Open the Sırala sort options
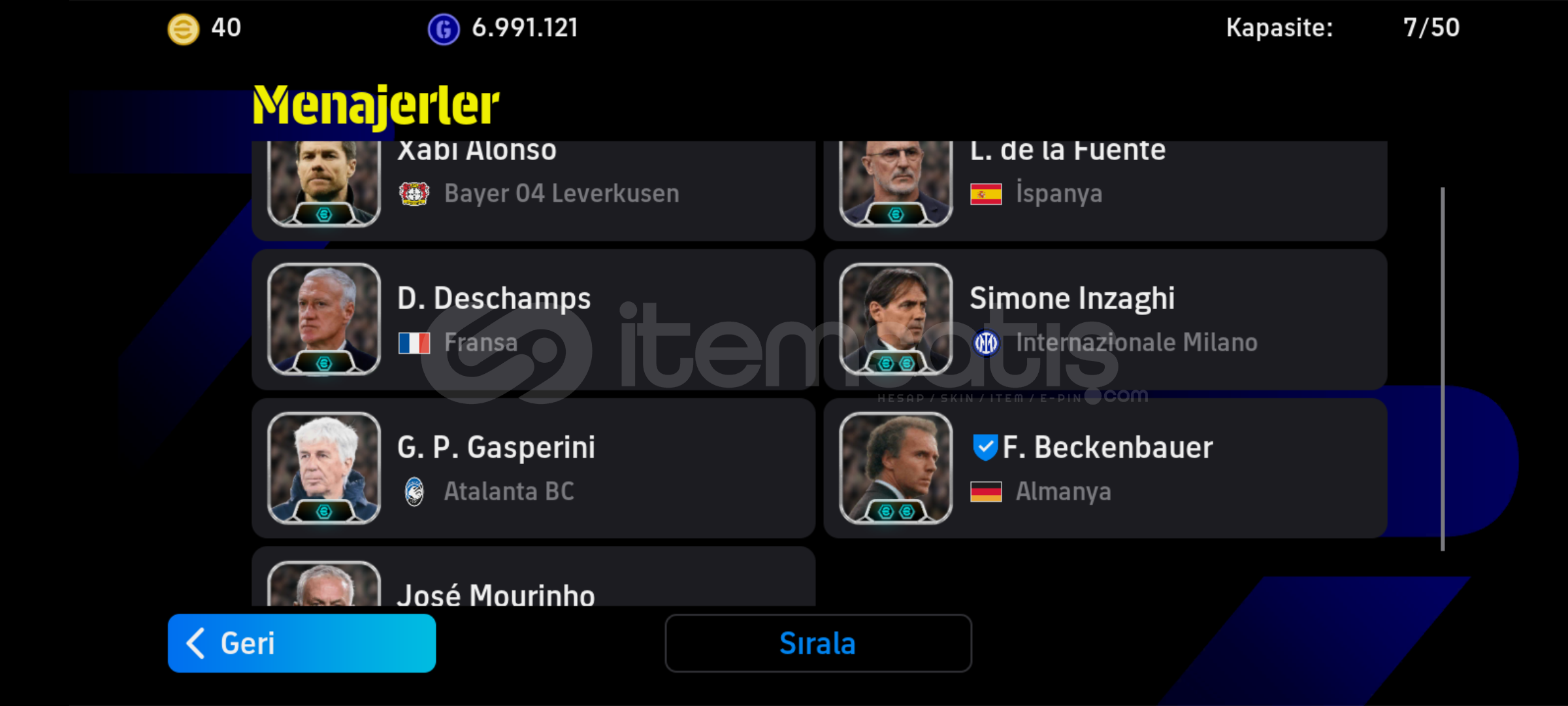 coord(818,643)
